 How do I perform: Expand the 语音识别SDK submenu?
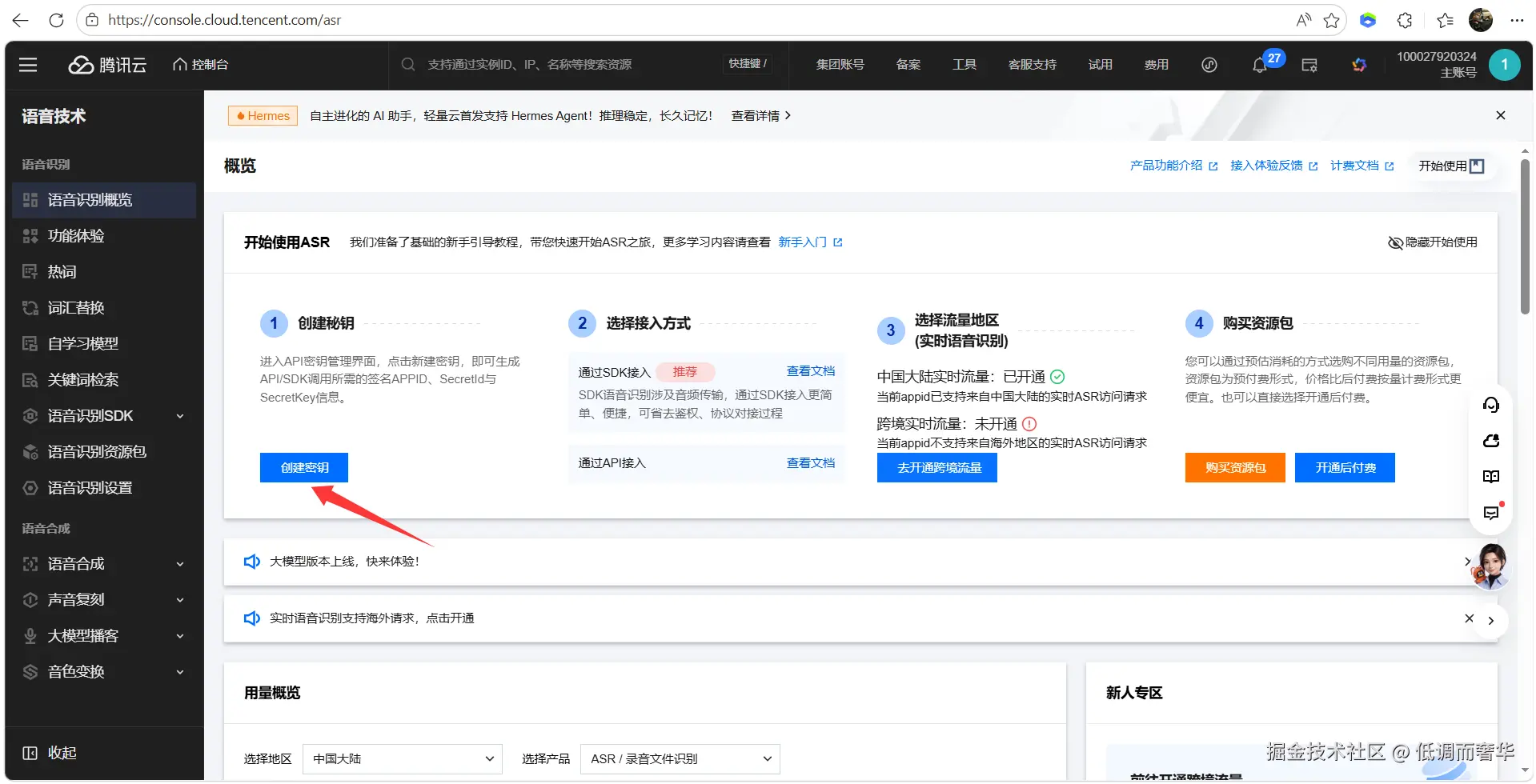[180, 416]
